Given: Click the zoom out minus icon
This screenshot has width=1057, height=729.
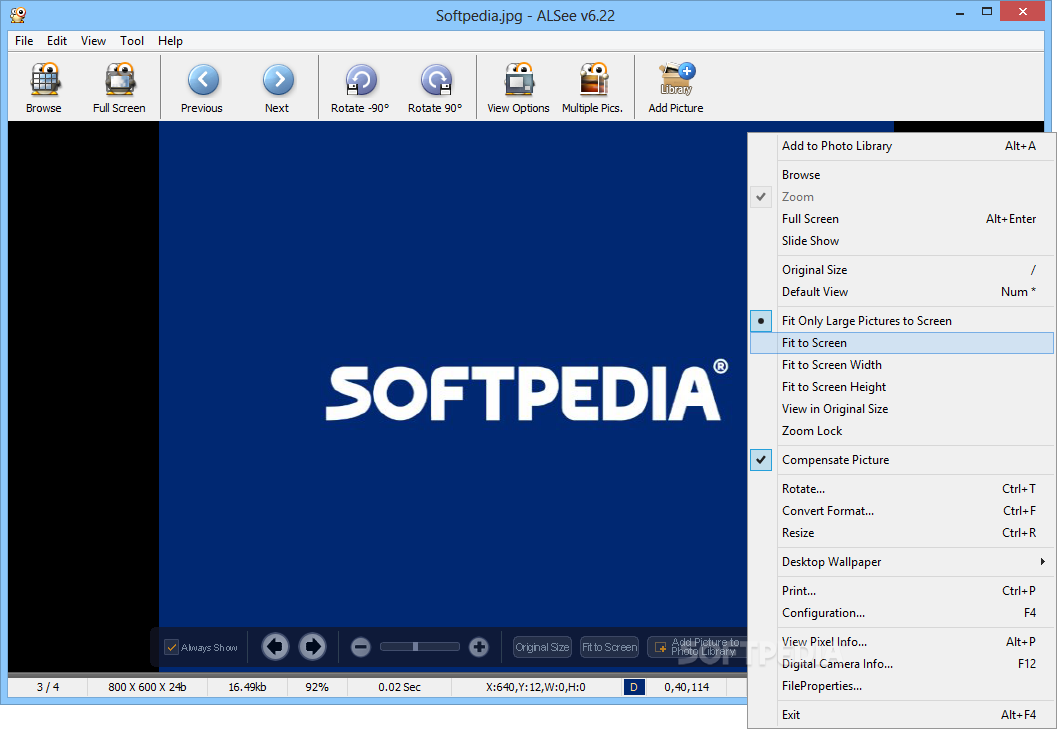Looking at the screenshot, I should 361,647.
